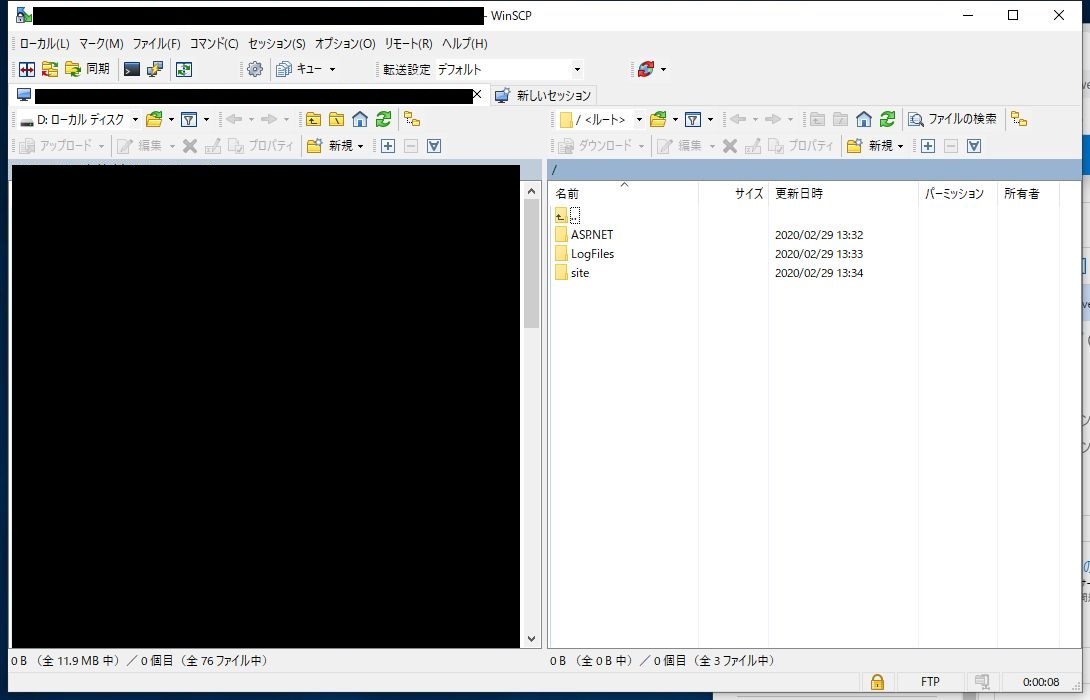The image size is (1090, 700).
Task: Go to root directory in local panel
Action: tap(336, 120)
